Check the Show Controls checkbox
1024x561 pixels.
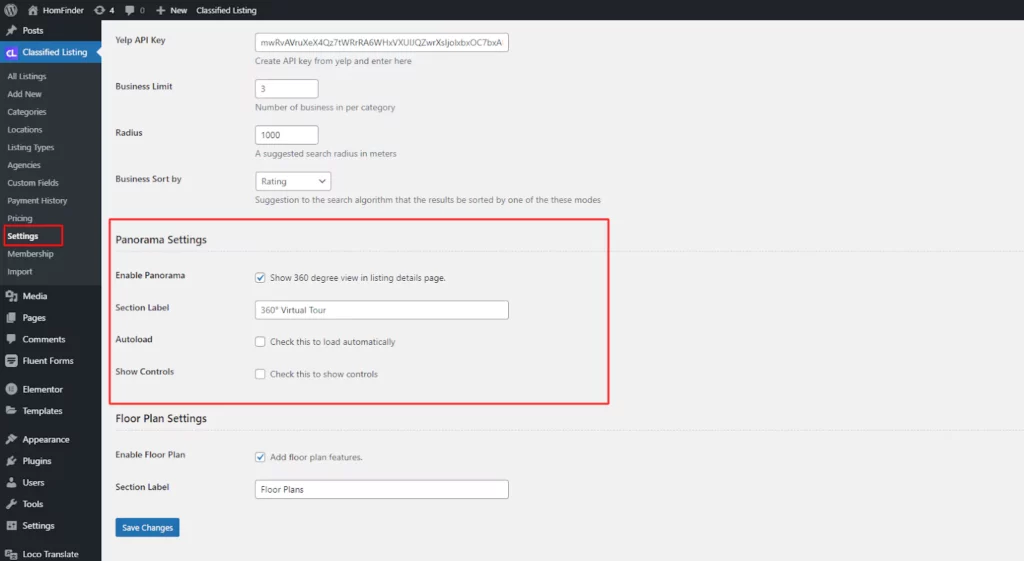click(260, 374)
